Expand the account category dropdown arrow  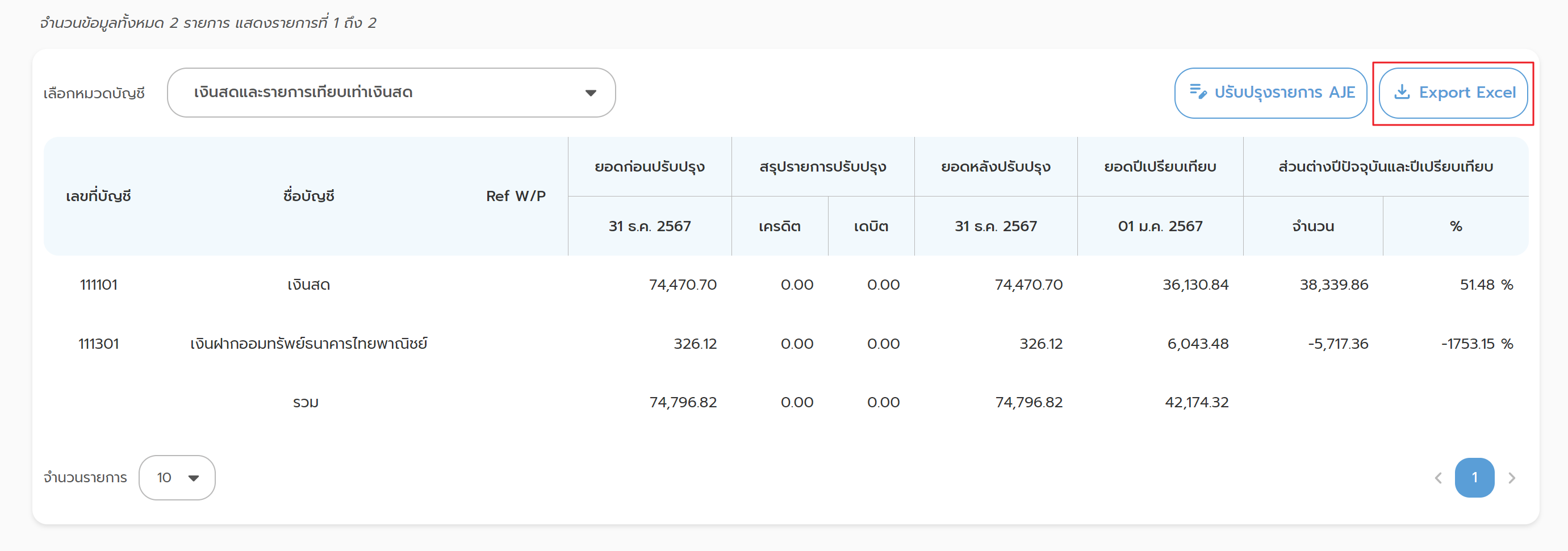pos(591,93)
